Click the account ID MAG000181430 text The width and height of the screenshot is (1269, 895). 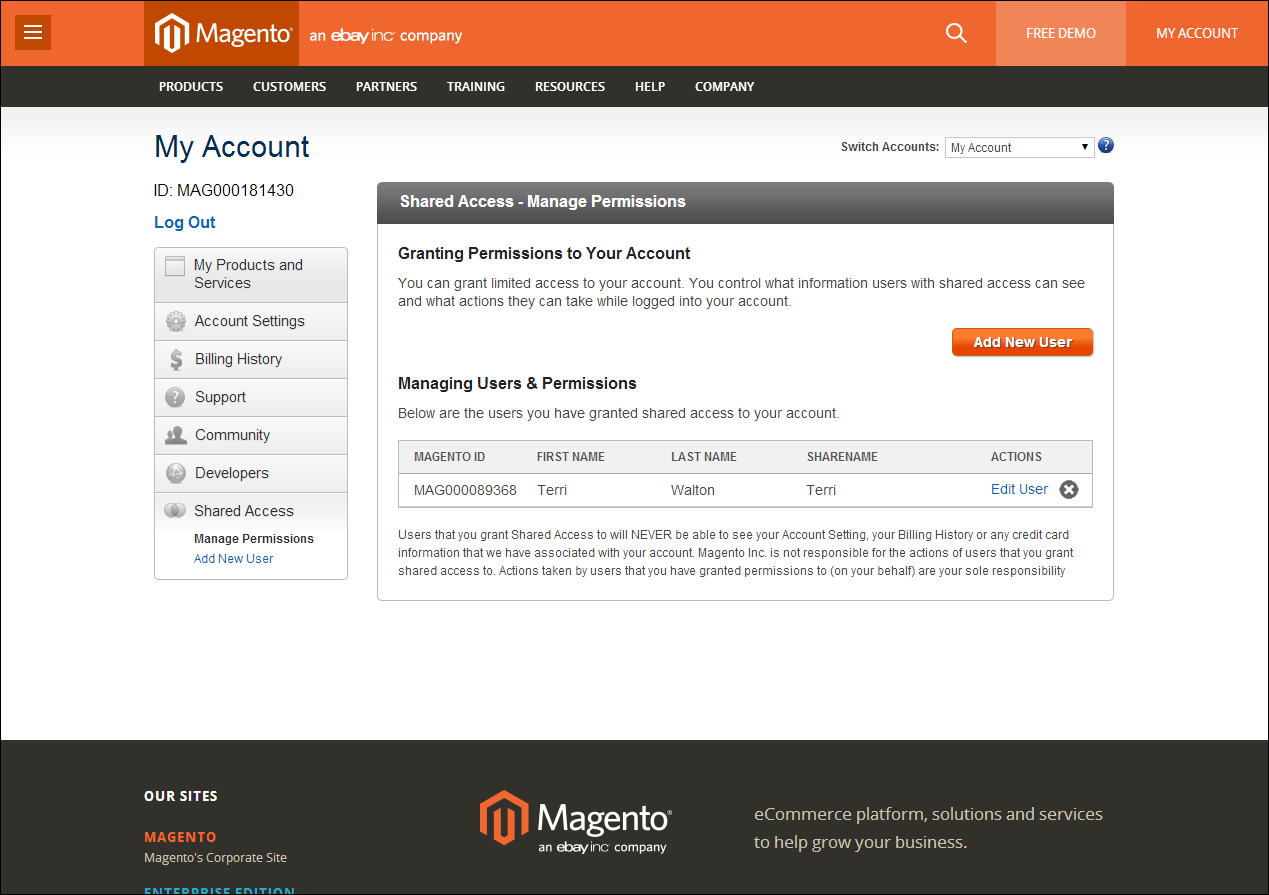[224, 190]
